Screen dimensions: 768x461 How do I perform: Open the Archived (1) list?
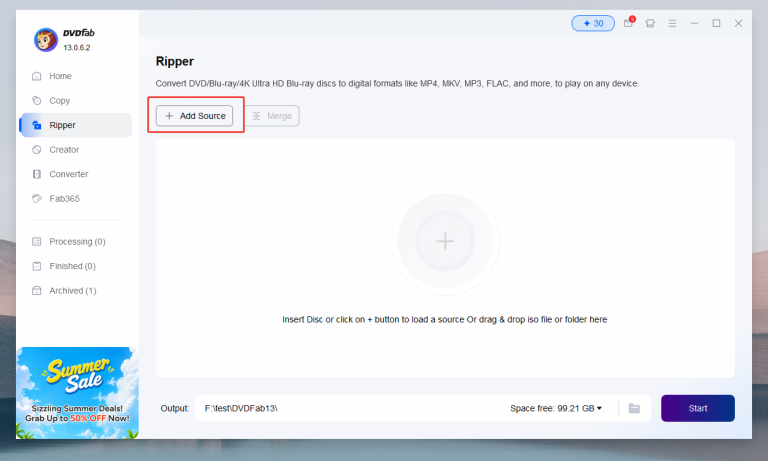(76, 291)
